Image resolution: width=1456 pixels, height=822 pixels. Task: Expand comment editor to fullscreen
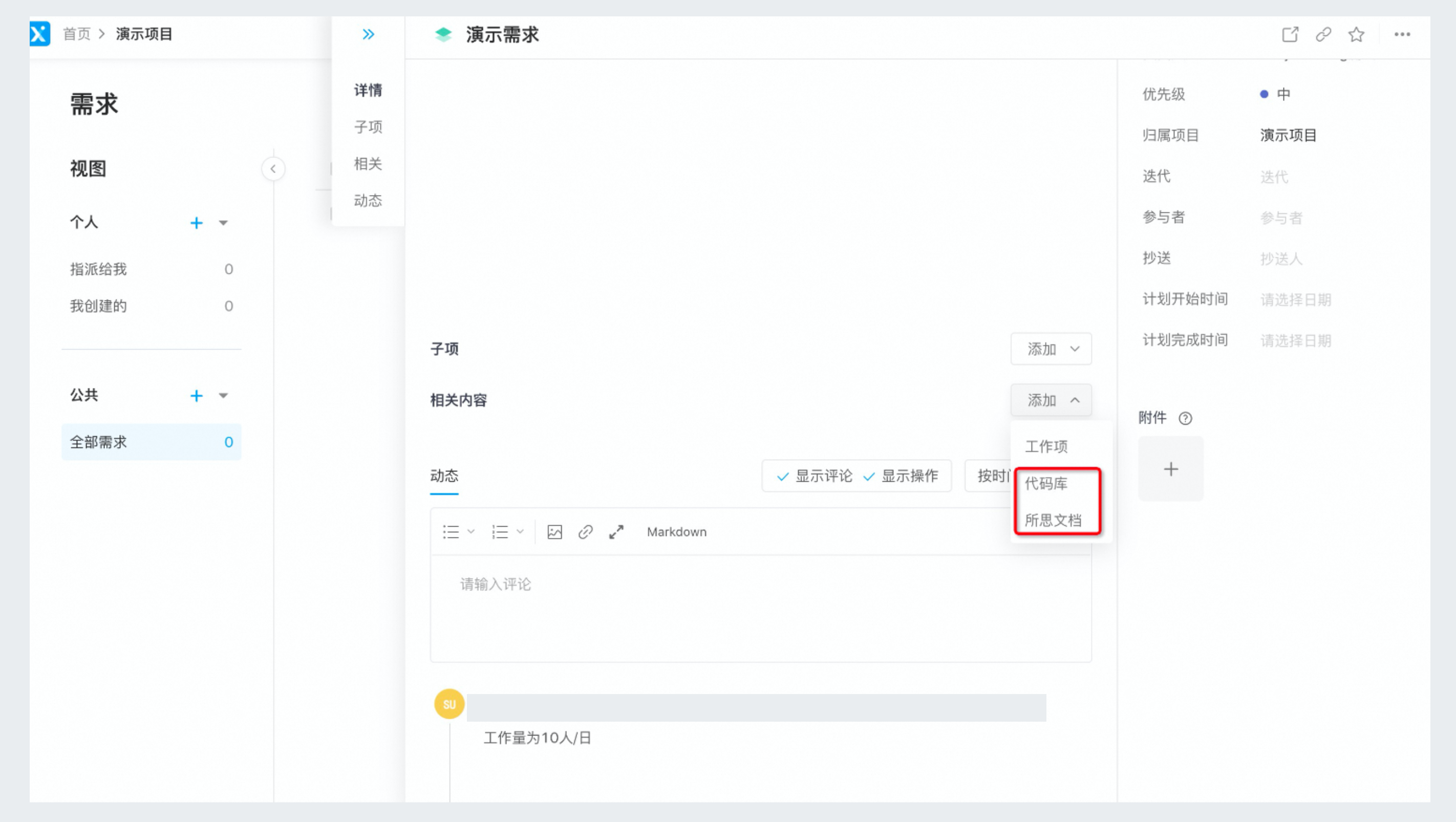(616, 532)
